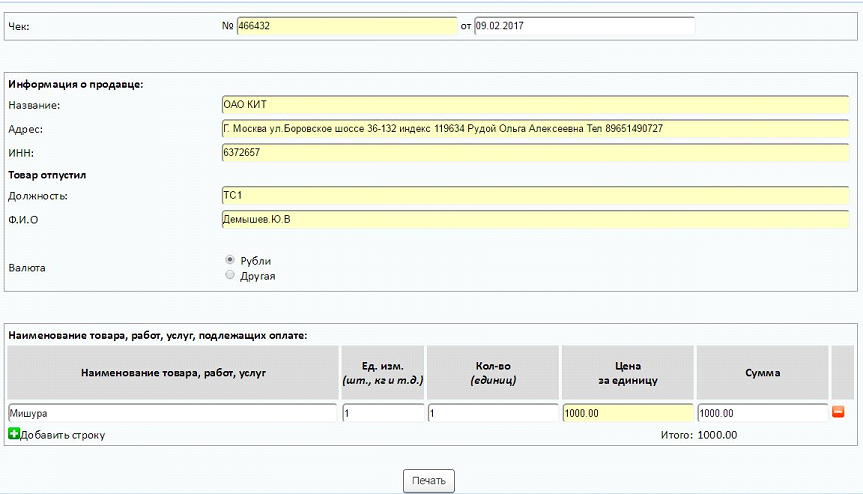The height and width of the screenshot is (494, 863).
Task: Click the Добавить строку link
Action: pos(62,435)
